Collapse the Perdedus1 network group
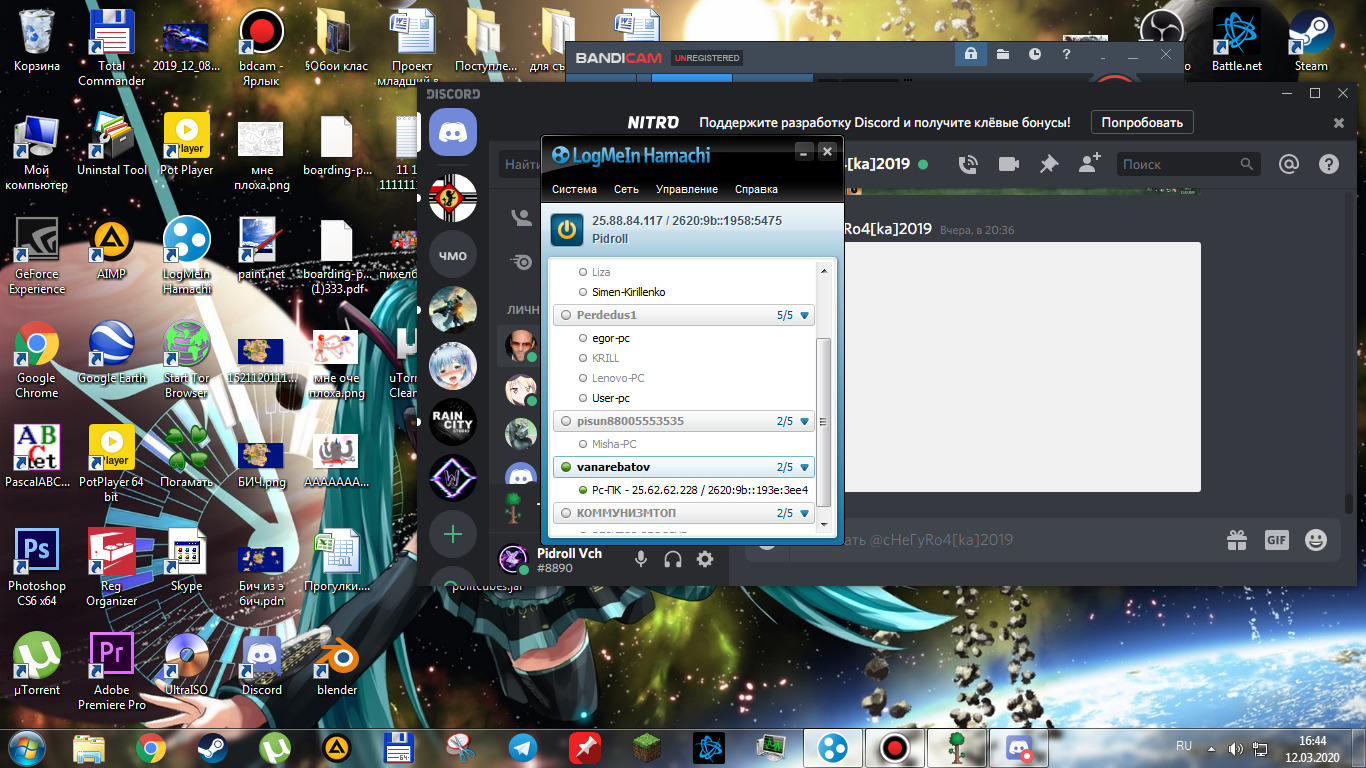Image resolution: width=1366 pixels, height=768 pixels. pyautogui.click(x=805, y=315)
